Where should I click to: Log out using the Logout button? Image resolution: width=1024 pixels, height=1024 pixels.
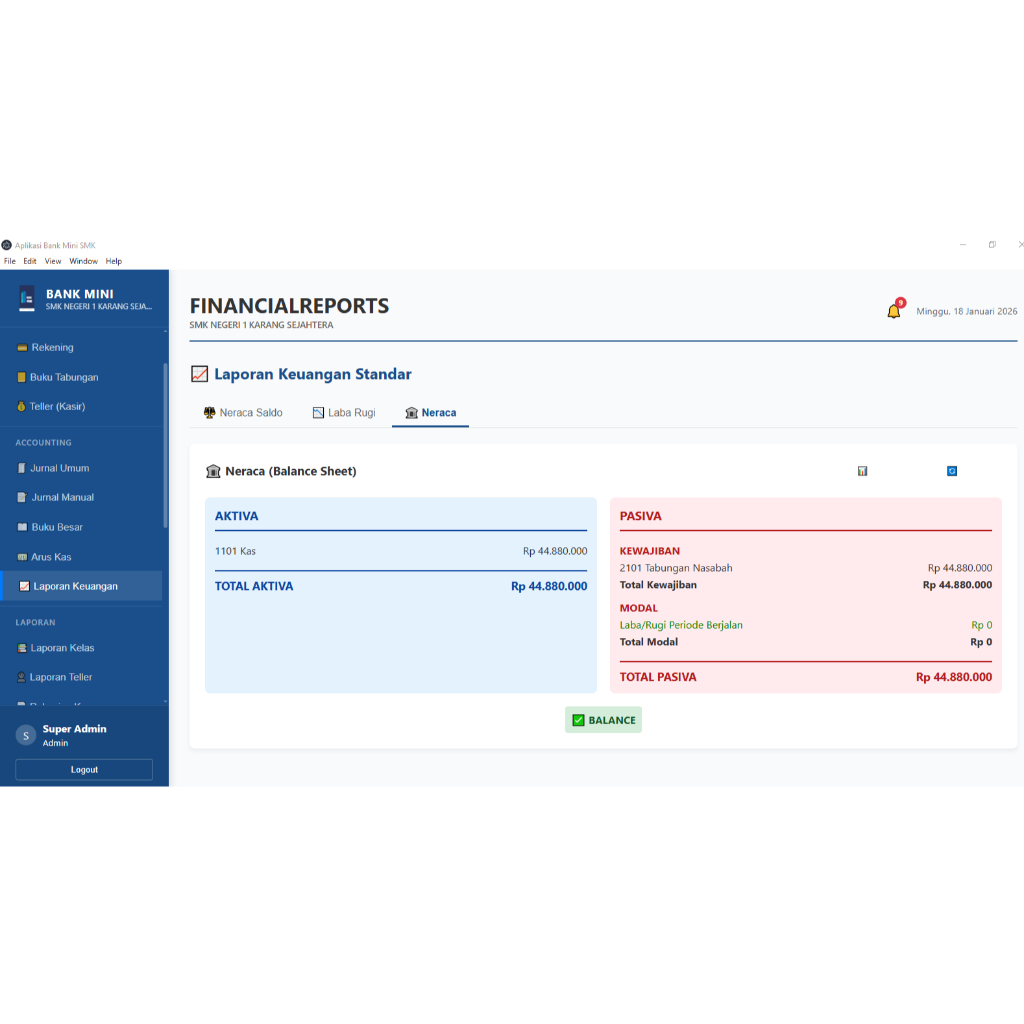coord(84,769)
